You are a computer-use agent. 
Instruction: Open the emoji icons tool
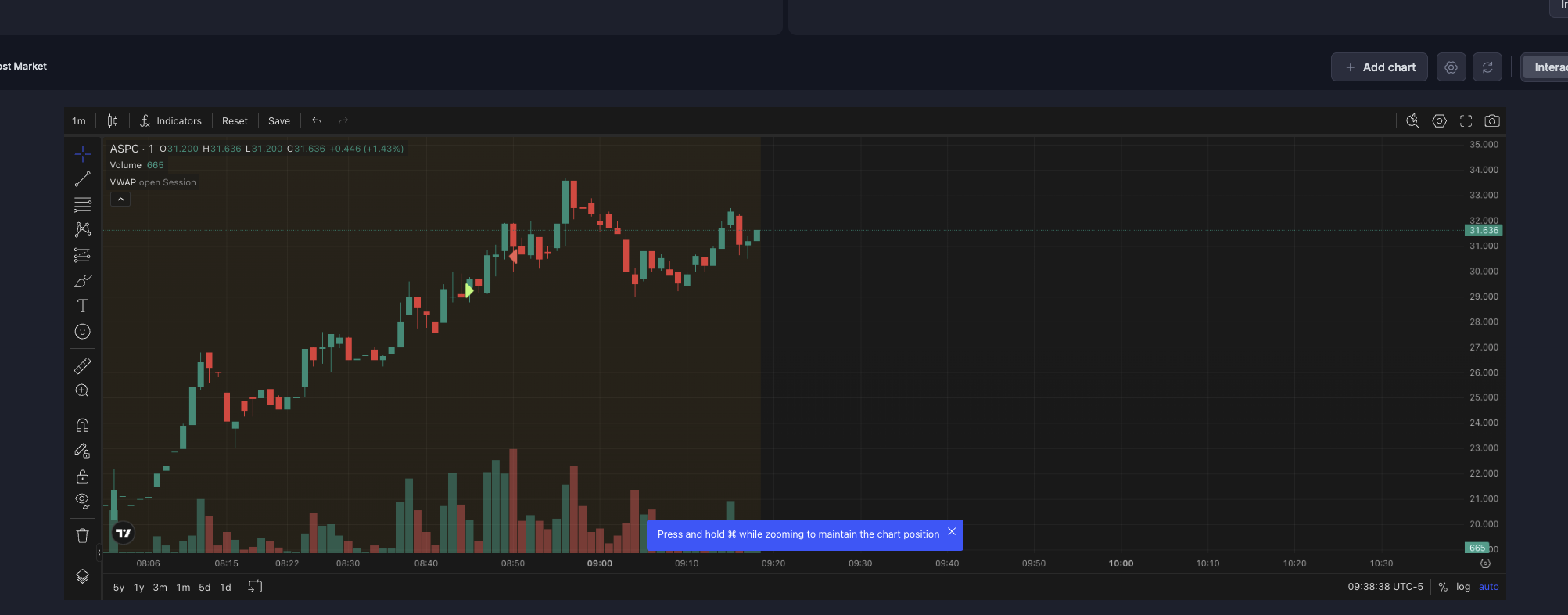click(82, 332)
